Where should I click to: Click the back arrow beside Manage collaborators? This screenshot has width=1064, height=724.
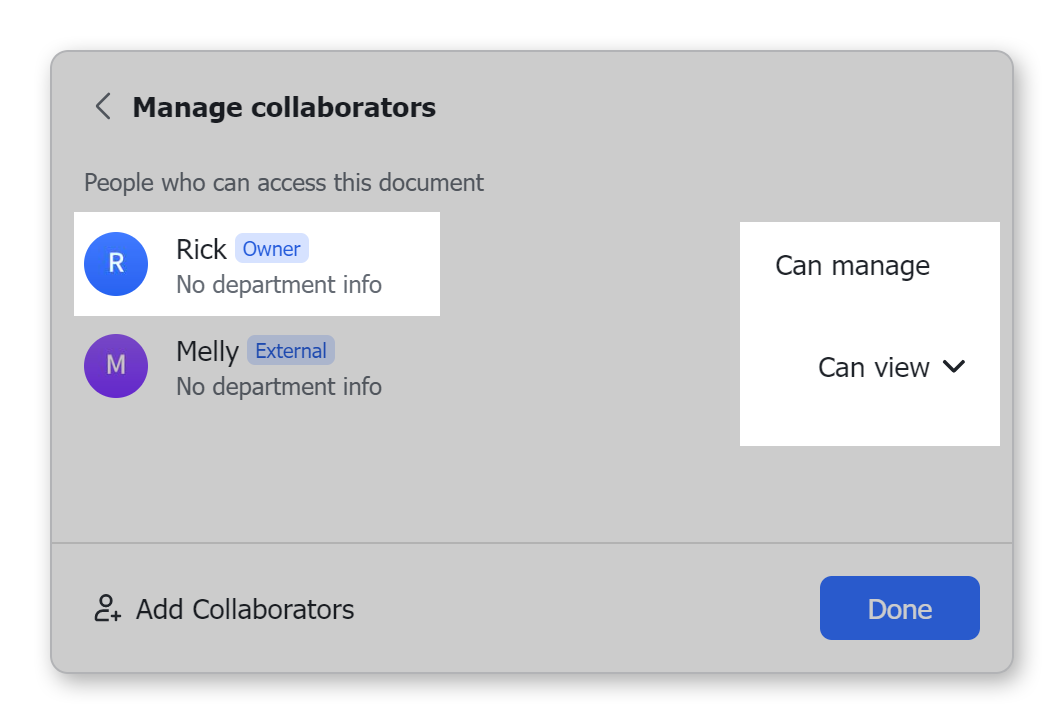tap(102, 107)
